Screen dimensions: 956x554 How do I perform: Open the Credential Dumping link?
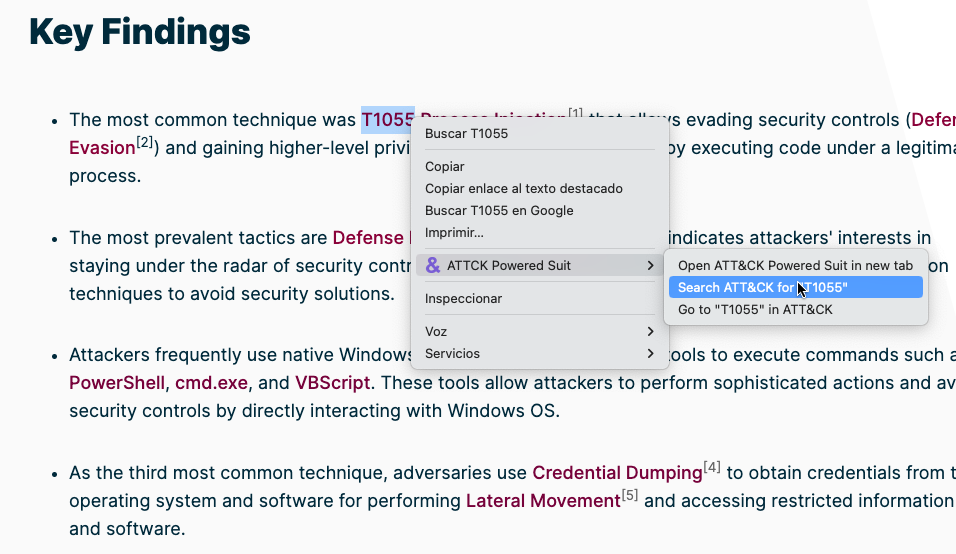[x=617, y=473]
